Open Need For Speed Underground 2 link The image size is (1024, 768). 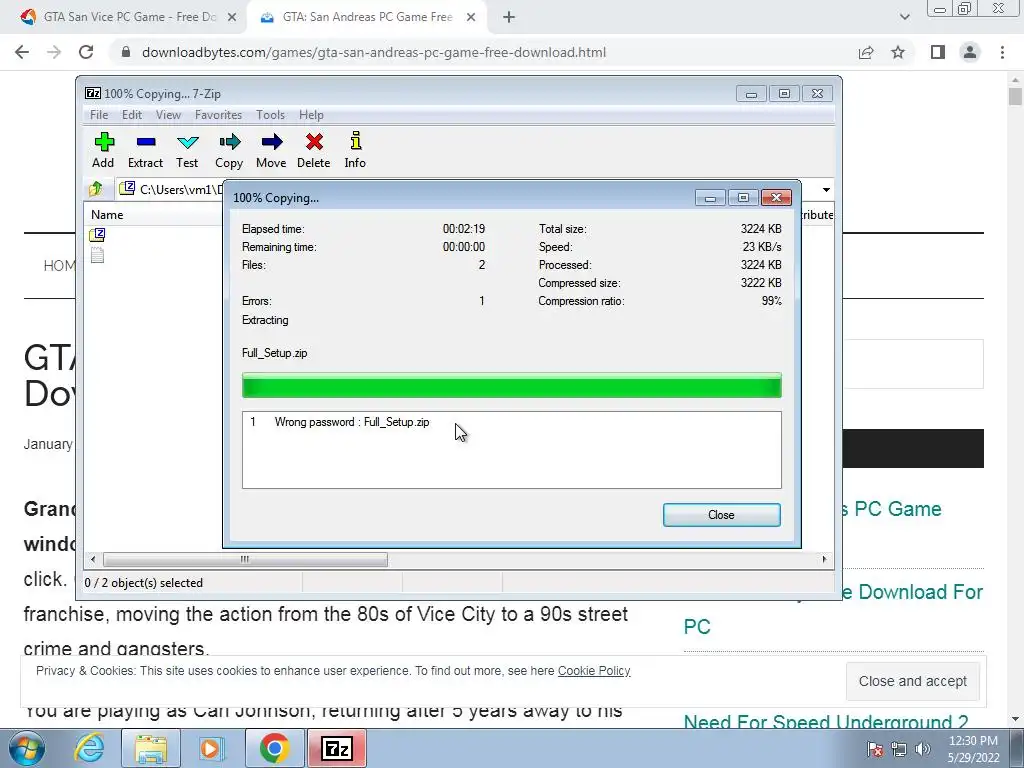(x=825, y=722)
